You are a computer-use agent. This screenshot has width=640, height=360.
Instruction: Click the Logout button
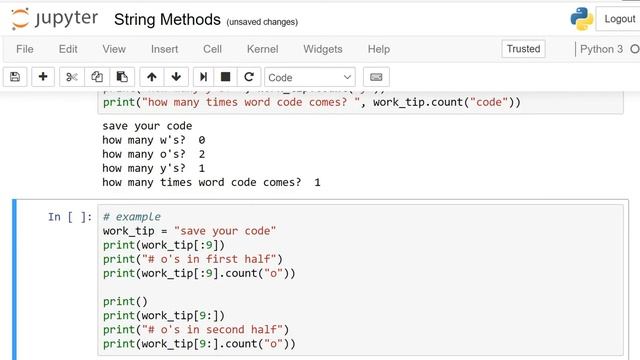619,19
